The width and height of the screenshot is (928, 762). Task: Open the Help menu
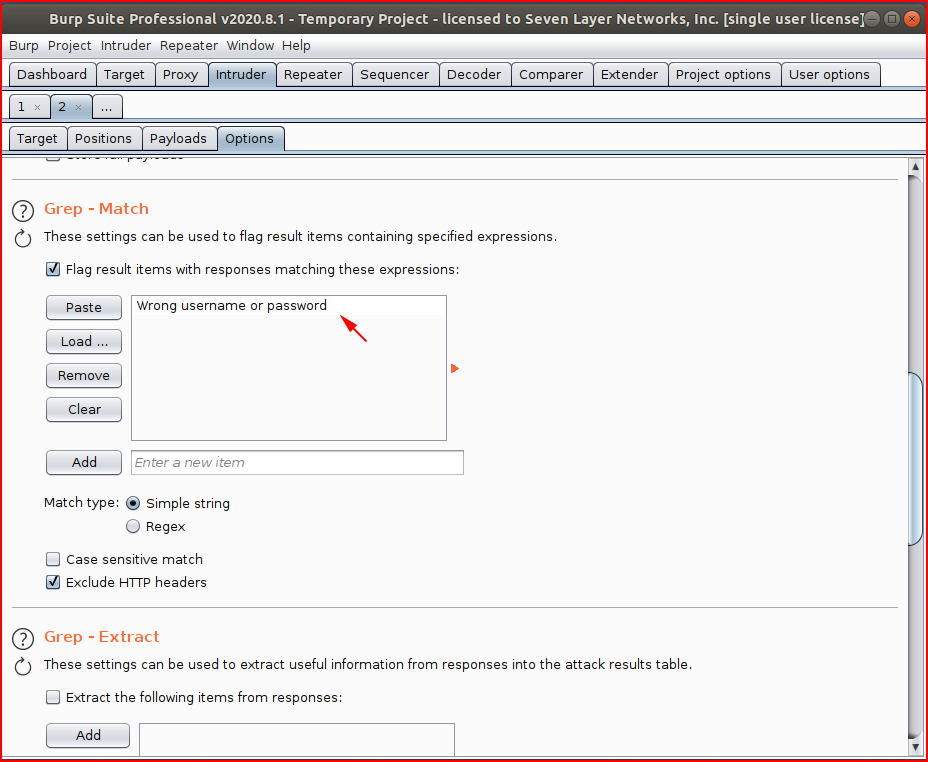point(296,46)
